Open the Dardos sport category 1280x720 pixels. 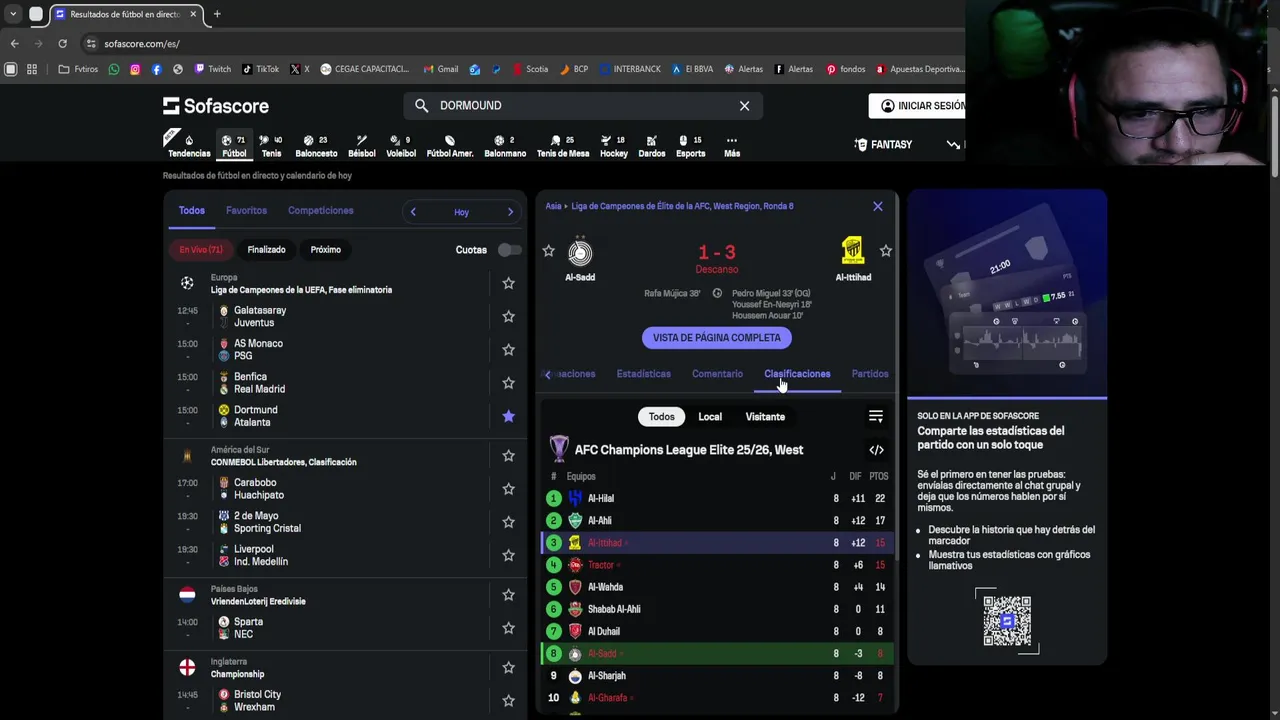coord(651,146)
